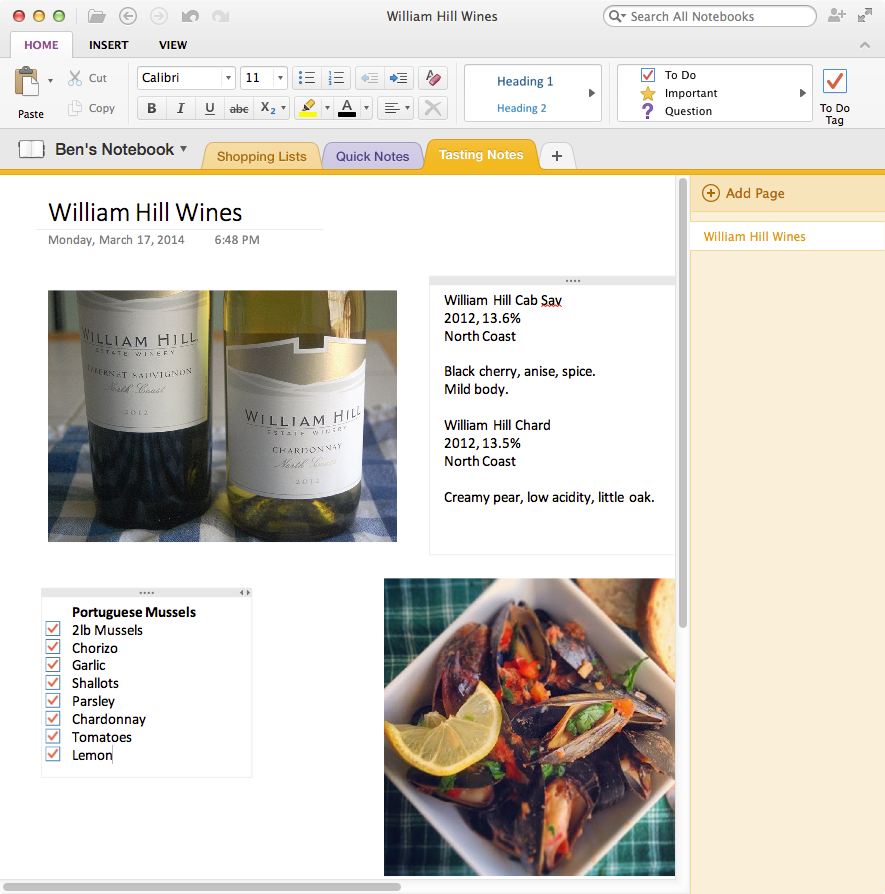885x894 pixels.
Task: Go forward with the right arrow icon
Action: [159, 16]
